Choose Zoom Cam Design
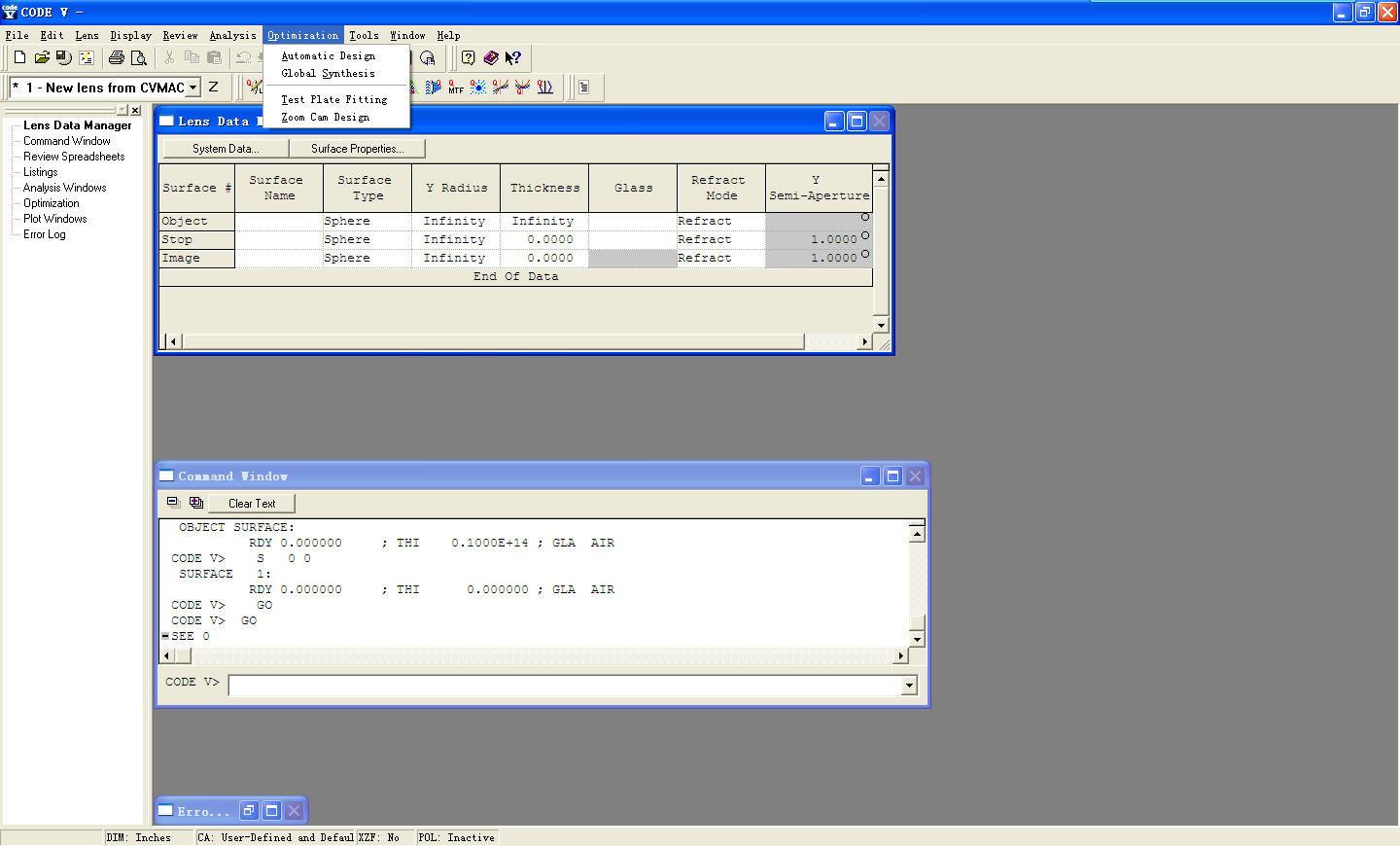Viewport: 1400px width, 846px height. tap(325, 118)
